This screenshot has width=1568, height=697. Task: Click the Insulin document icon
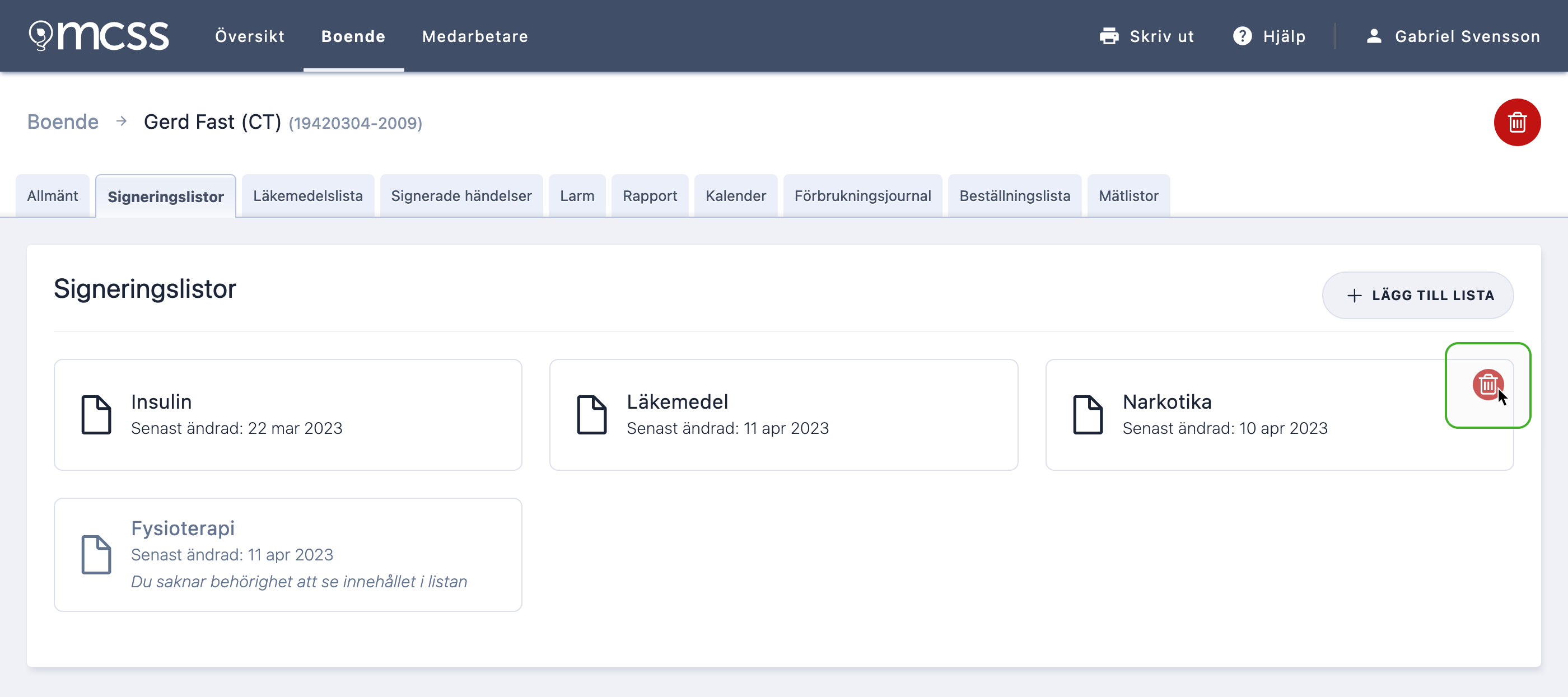(x=96, y=414)
